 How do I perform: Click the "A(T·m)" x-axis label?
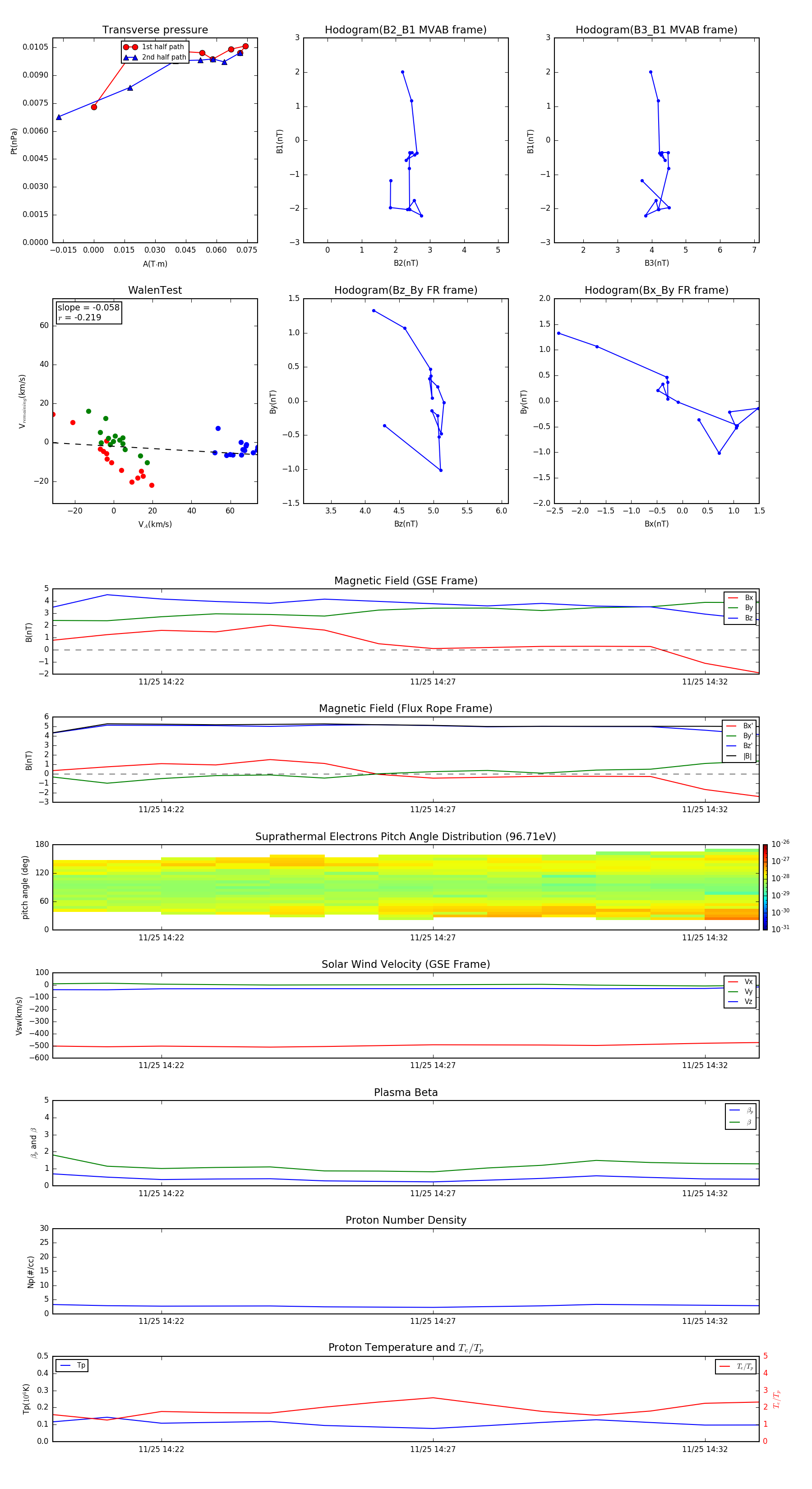click(x=155, y=264)
